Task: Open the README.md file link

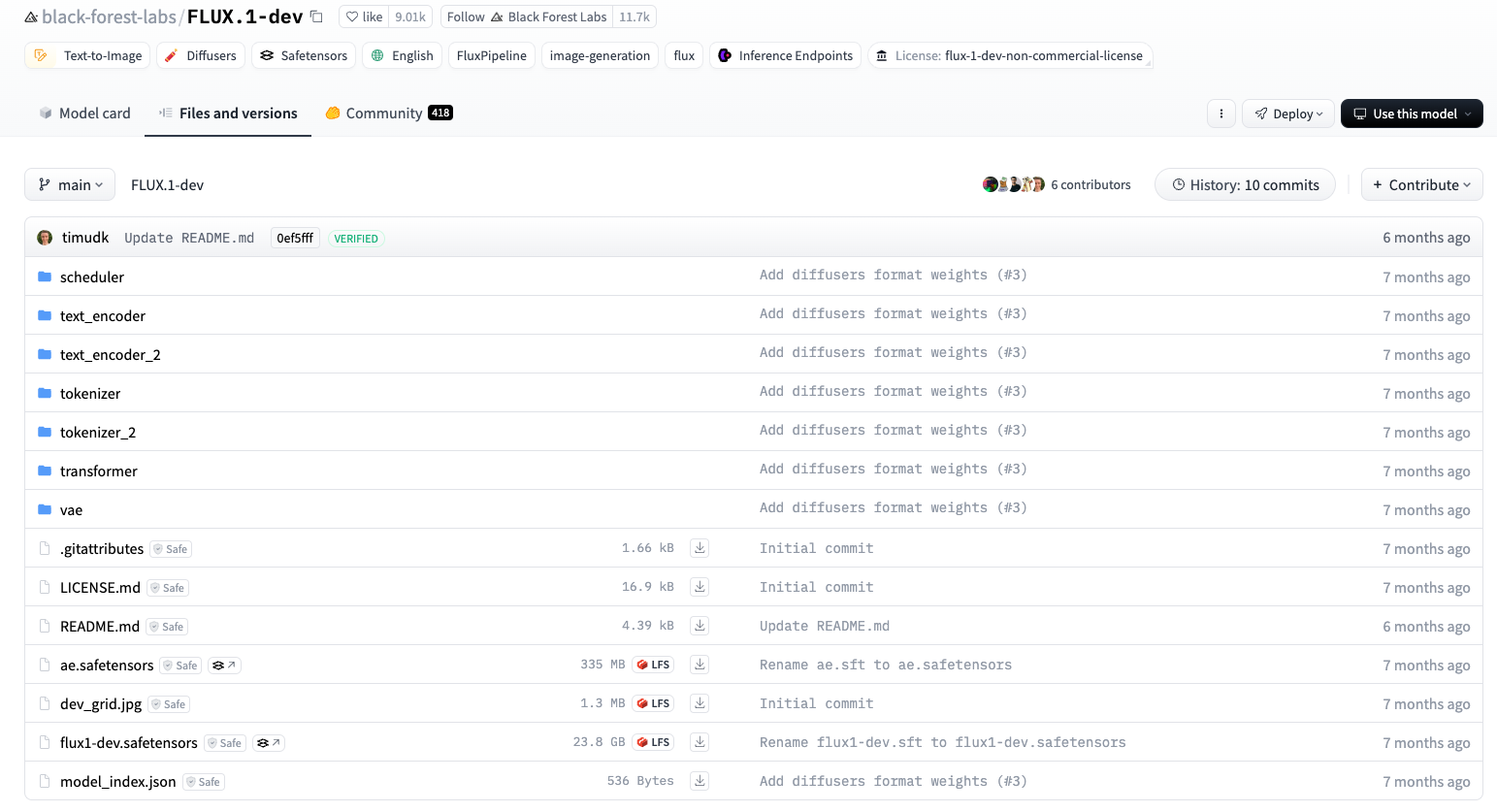Action: click(x=100, y=627)
